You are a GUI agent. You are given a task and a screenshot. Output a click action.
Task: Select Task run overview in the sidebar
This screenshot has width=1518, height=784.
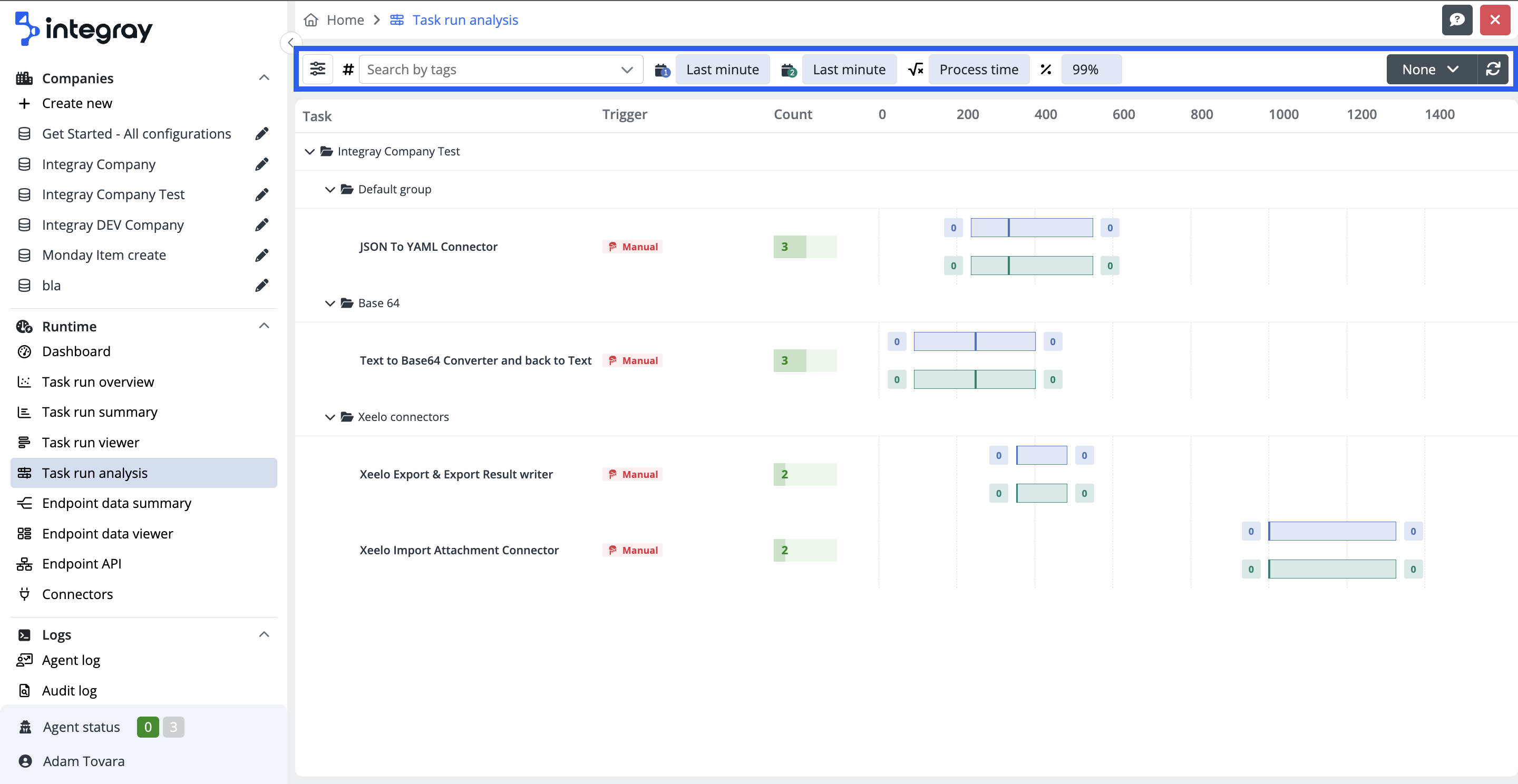click(x=98, y=381)
